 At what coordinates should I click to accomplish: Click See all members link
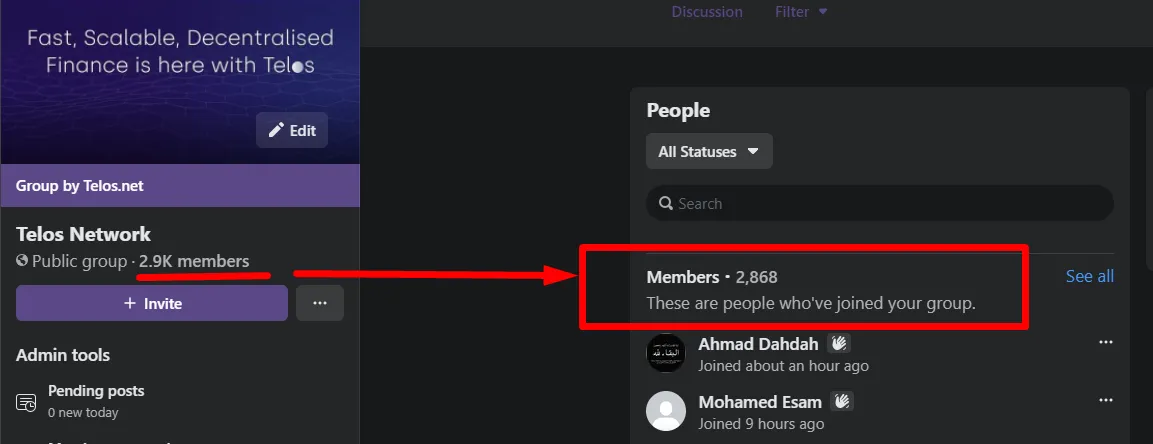1090,276
